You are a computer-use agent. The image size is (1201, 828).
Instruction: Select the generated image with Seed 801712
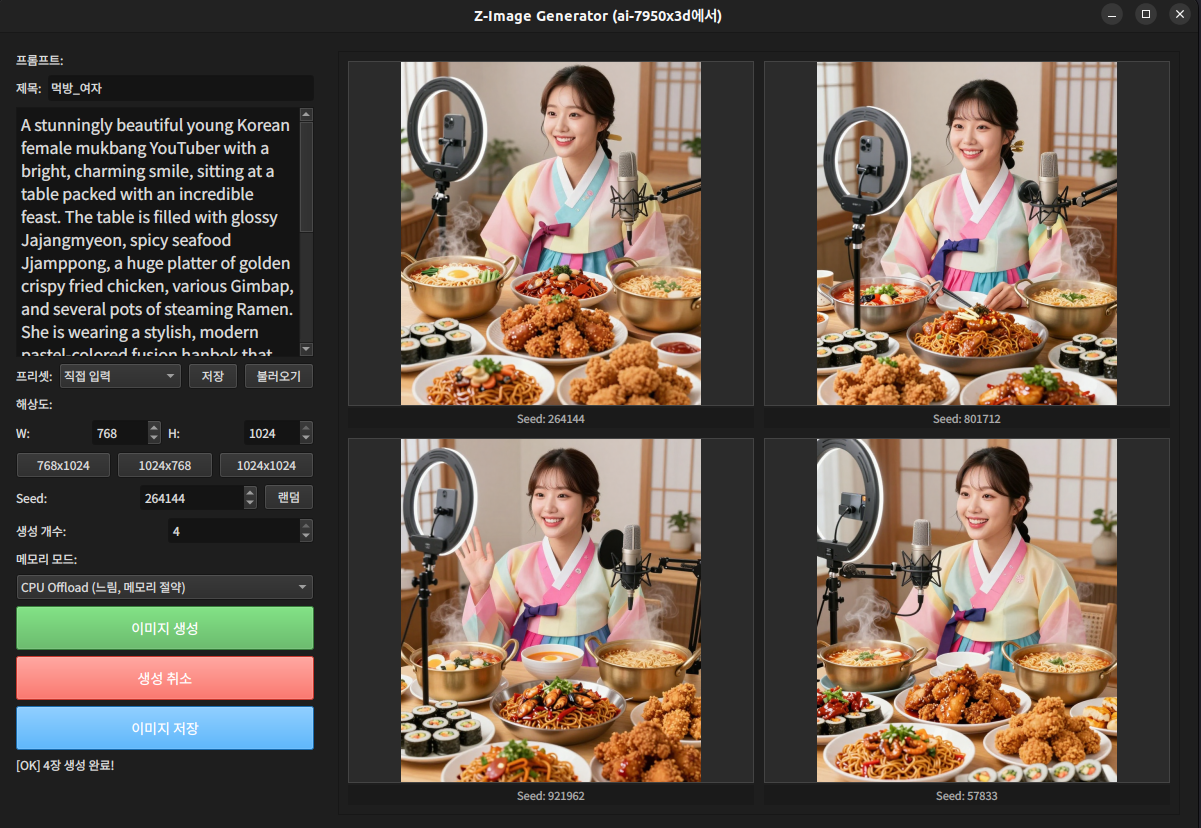966,233
